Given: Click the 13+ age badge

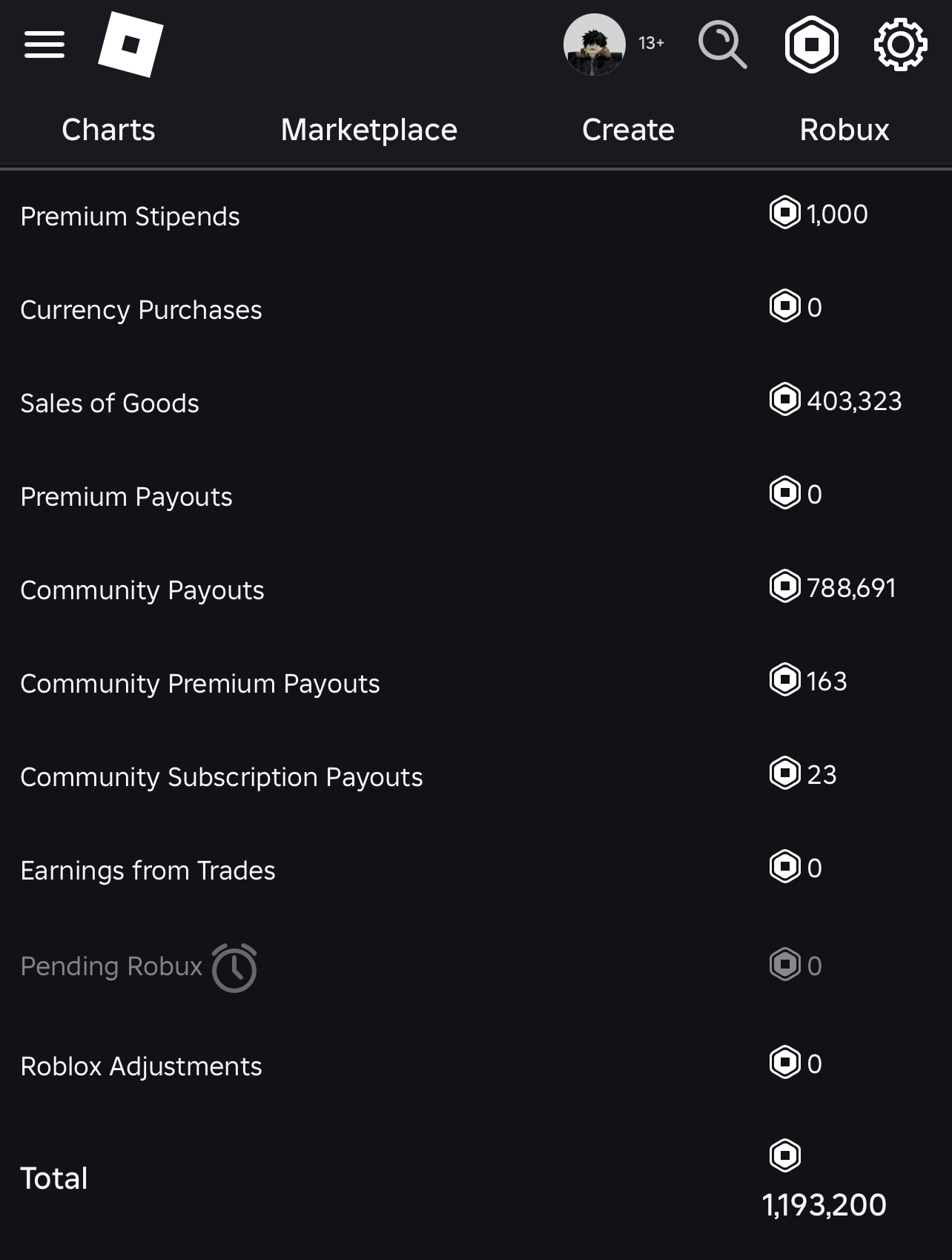Looking at the screenshot, I should click(x=651, y=43).
